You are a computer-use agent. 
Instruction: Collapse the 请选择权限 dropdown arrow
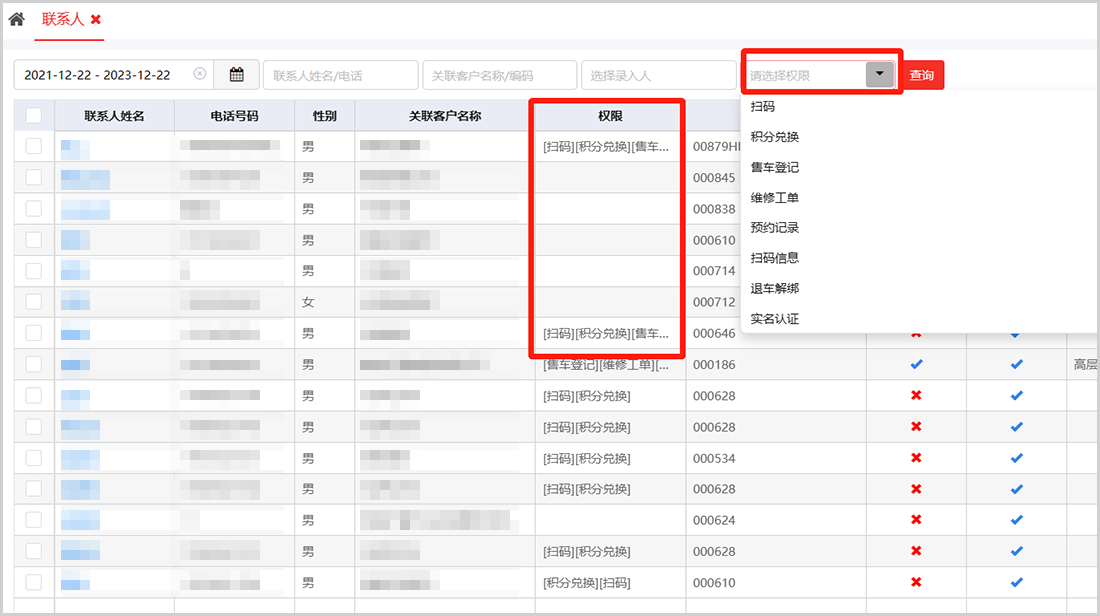point(879,75)
